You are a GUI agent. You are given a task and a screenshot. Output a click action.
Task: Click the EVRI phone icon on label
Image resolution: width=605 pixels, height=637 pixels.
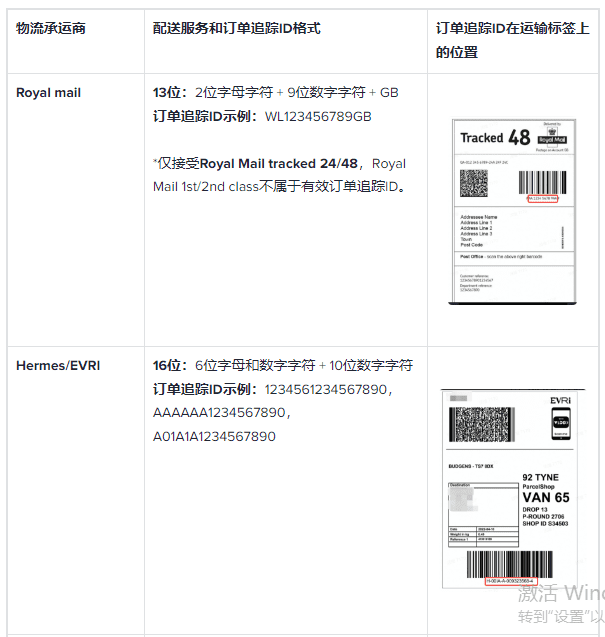click(x=561, y=424)
